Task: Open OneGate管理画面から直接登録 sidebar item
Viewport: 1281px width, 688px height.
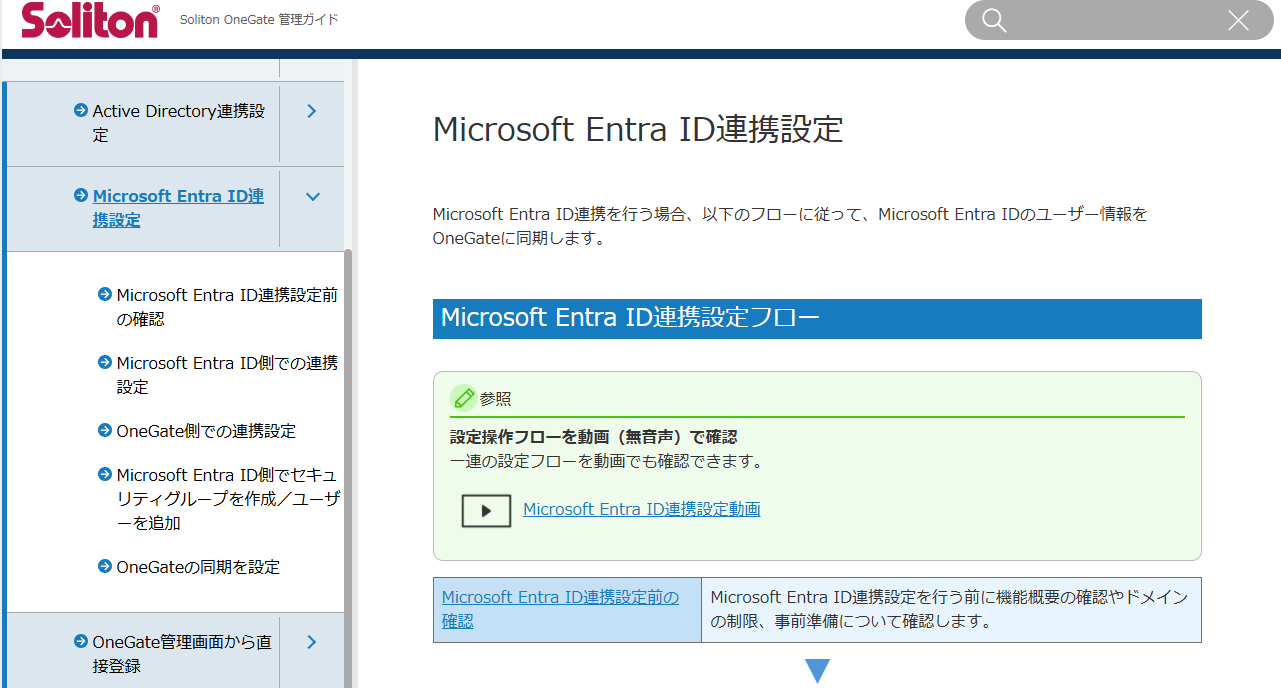Action: (x=182, y=654)
